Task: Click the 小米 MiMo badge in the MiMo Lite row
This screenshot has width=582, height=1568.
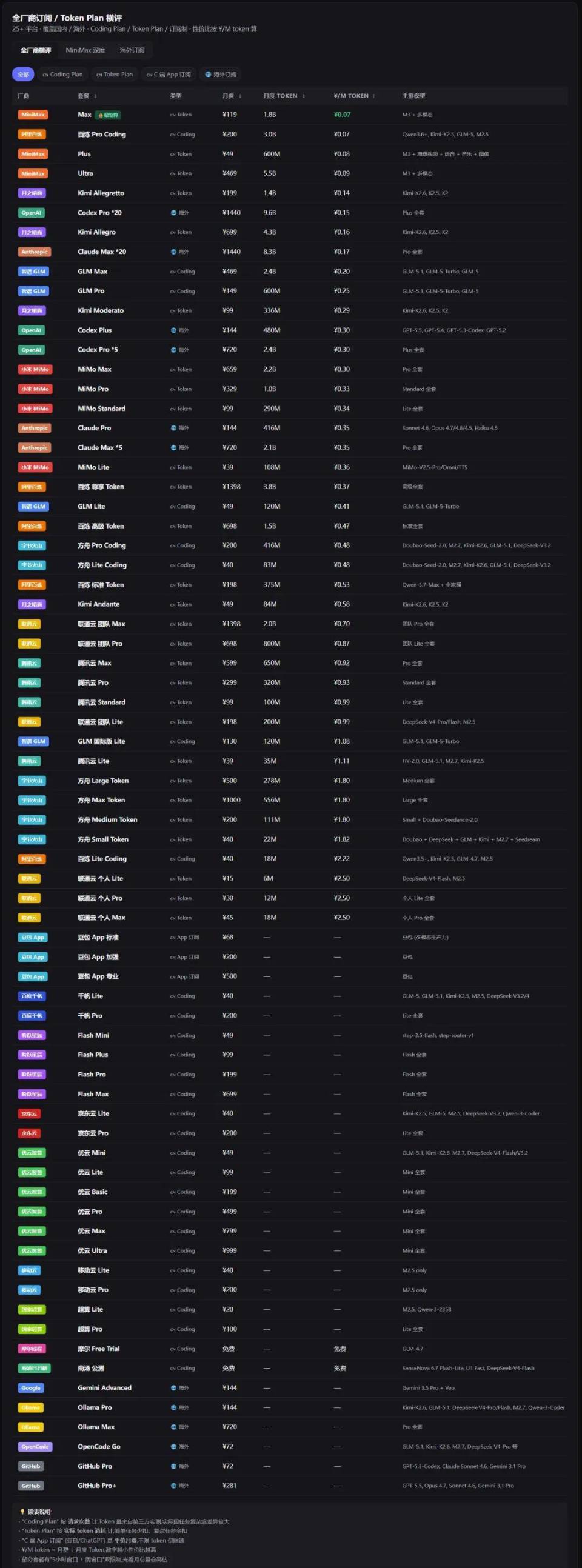Action: coord(35,467)
